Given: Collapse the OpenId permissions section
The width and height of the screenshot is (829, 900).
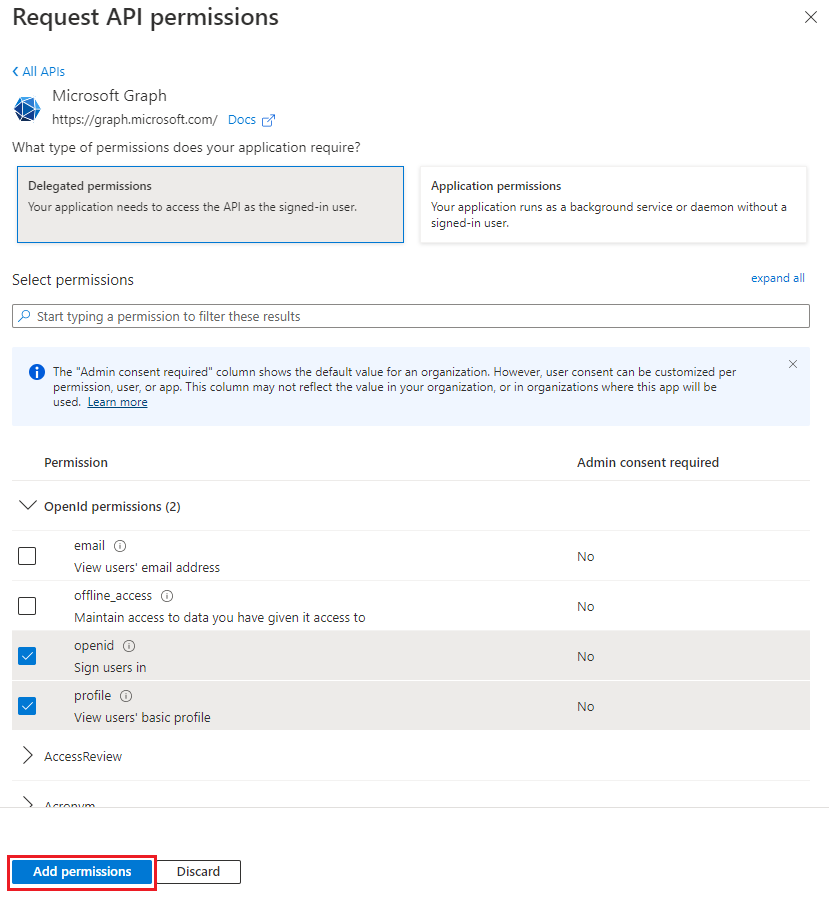Looking at the screenshot, I should pyautogui.click(x=28, y=505).
